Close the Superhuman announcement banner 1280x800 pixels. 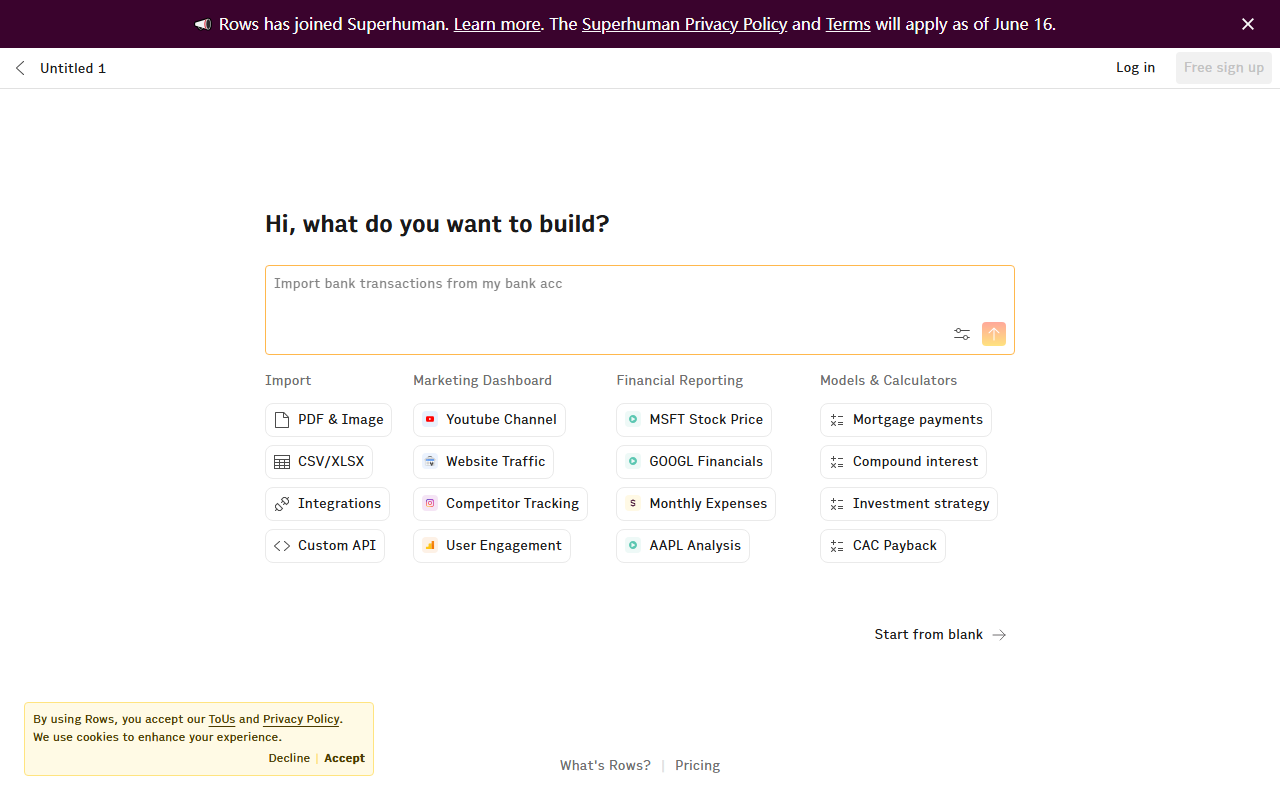1248,24
